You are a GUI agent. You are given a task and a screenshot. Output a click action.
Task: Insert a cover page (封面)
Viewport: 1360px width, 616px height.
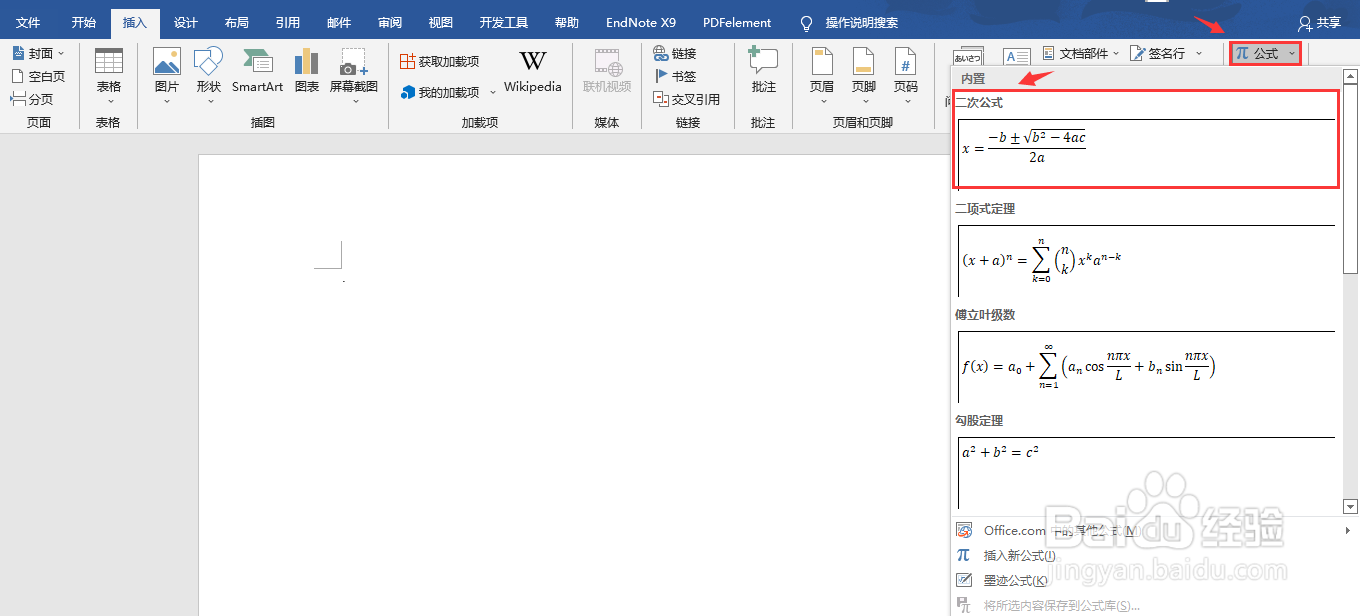[38, 53]
